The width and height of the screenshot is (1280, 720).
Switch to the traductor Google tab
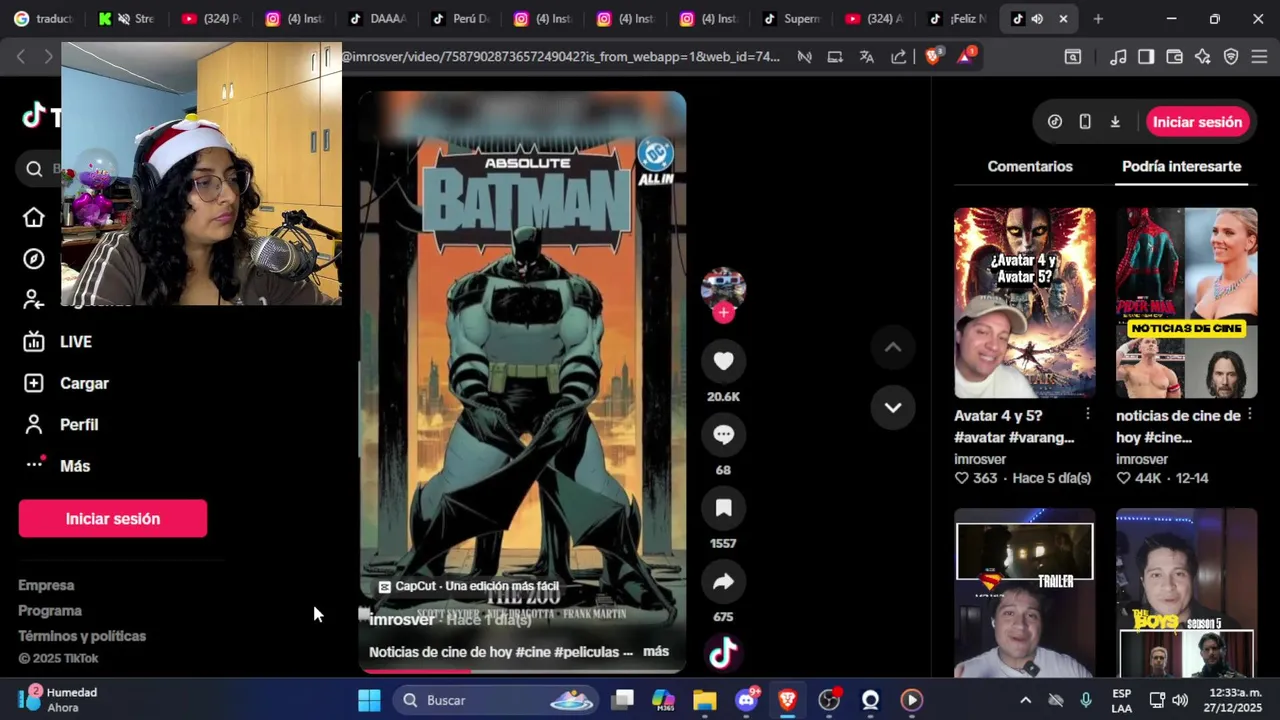tap(44, 19)
